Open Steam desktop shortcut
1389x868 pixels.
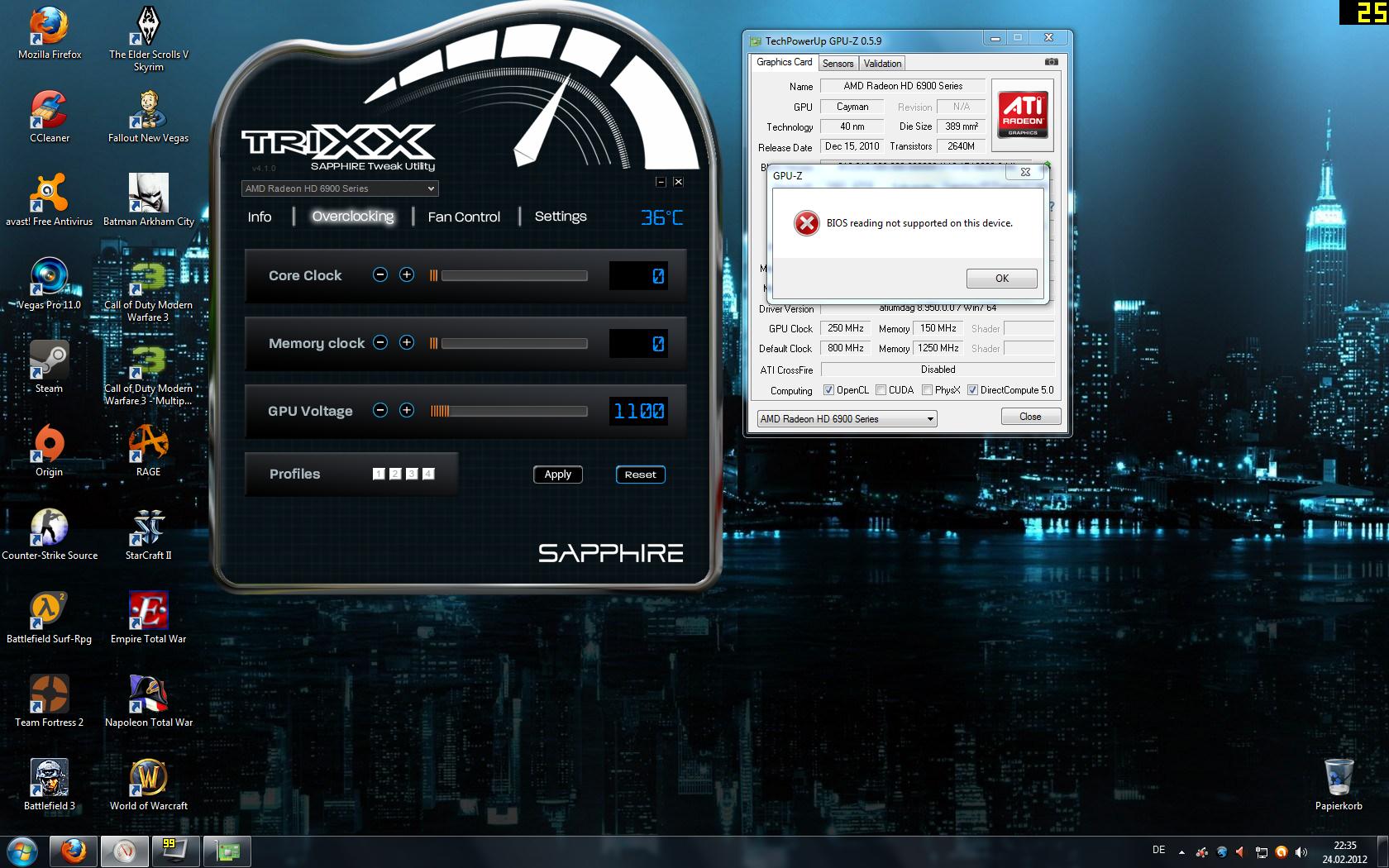pos(50,367)
